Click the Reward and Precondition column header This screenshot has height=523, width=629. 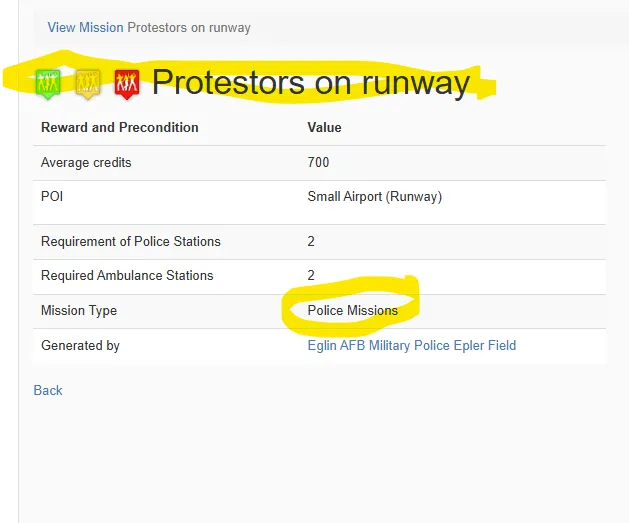click(120, 128)
